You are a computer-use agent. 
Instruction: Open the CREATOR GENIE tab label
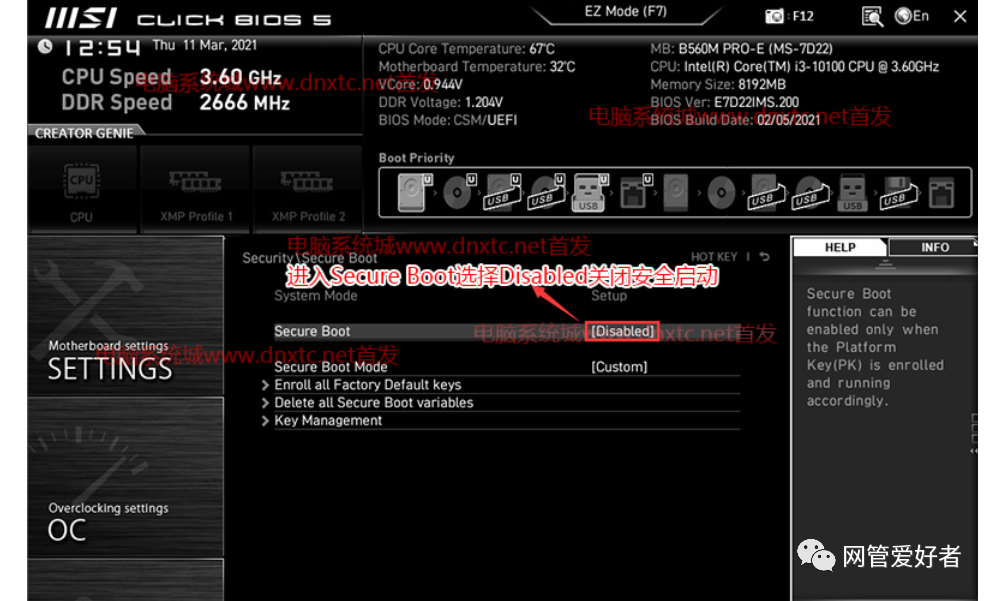[x=84, y=133]
